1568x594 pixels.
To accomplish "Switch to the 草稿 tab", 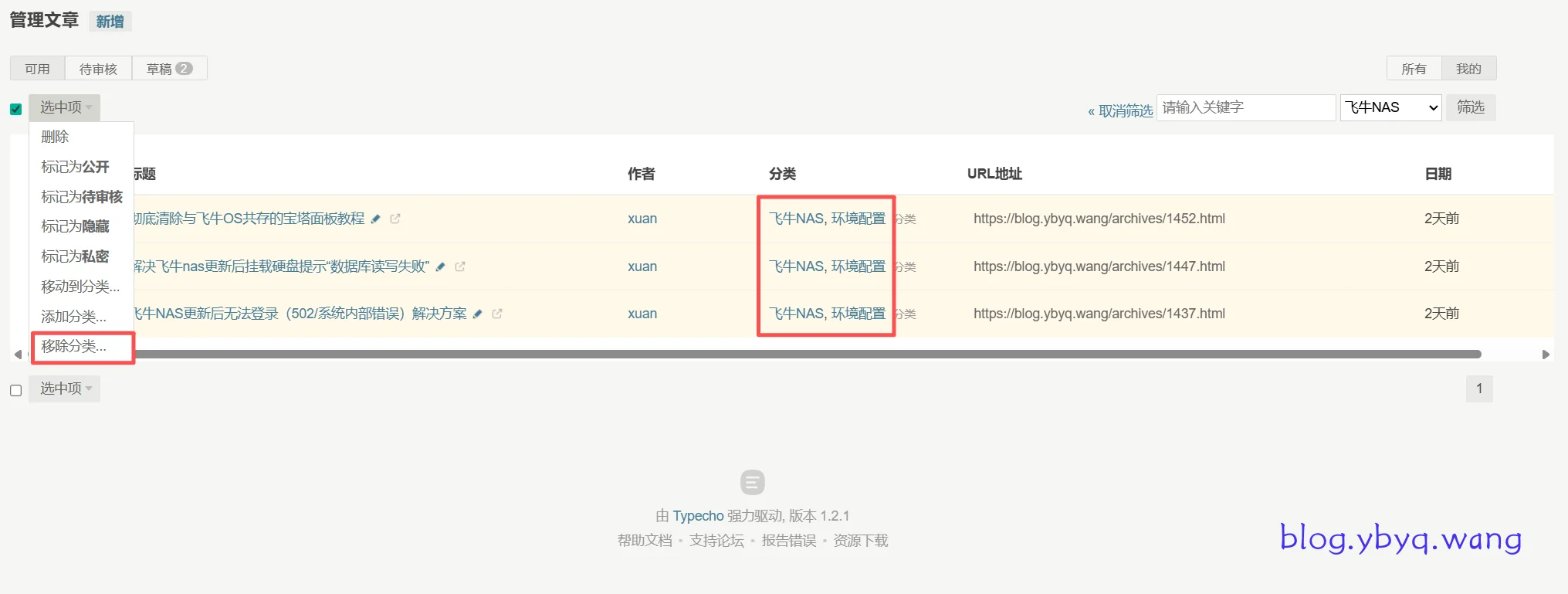I will coord(169,69).
